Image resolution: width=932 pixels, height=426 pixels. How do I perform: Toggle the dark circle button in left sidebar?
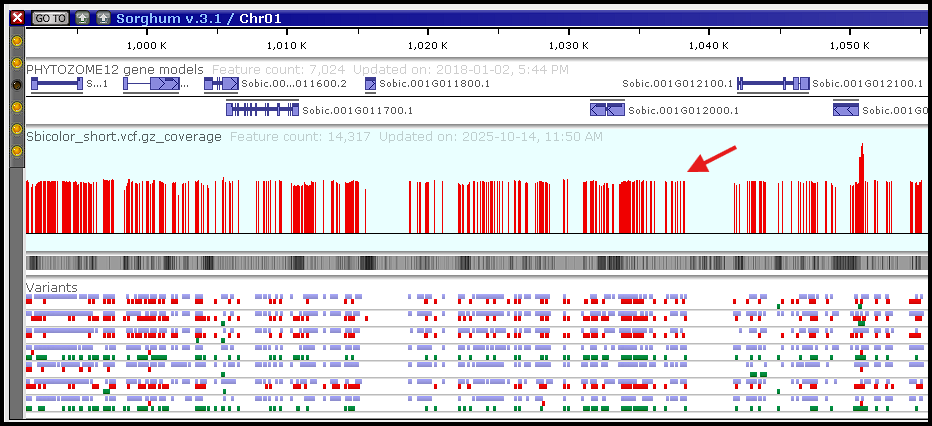17,85
